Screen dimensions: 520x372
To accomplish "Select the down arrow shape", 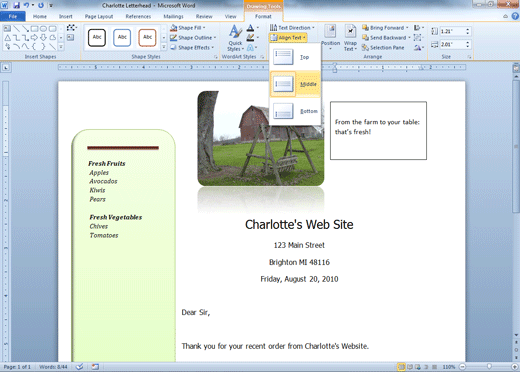I will click(x=43, y=38).
